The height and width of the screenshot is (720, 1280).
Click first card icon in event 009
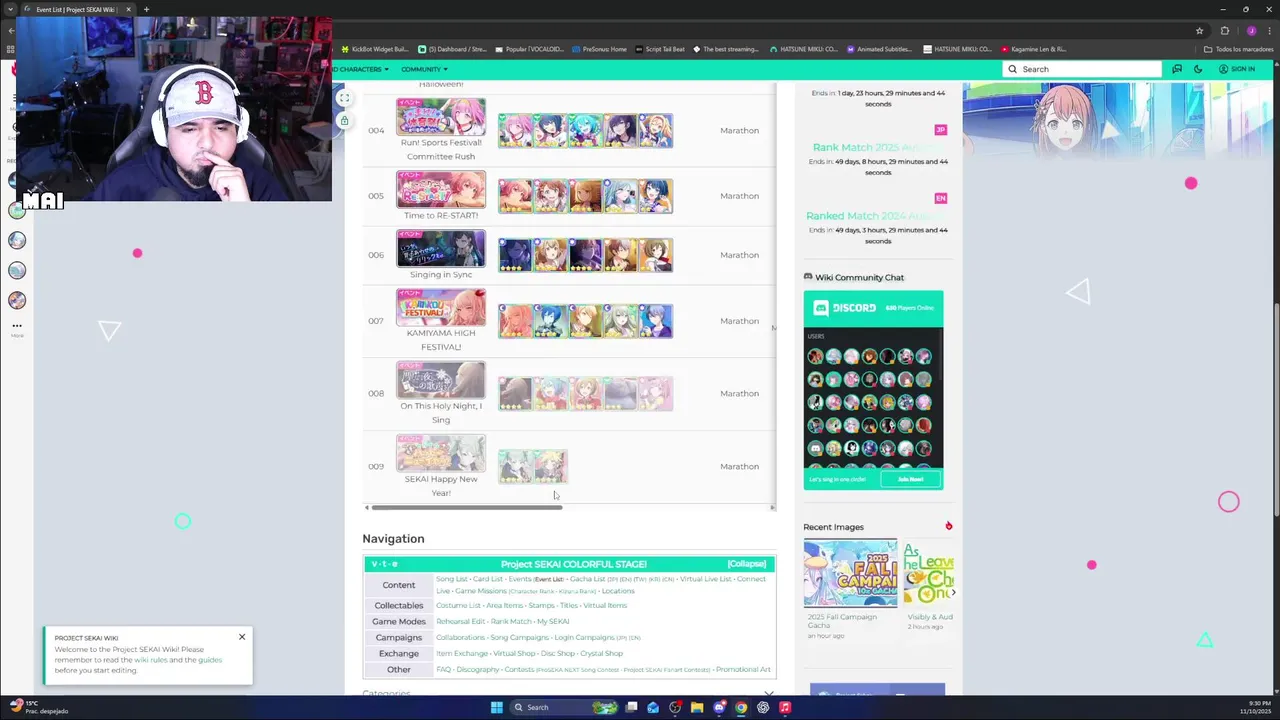pyautogui.click(x=515, y=466)
